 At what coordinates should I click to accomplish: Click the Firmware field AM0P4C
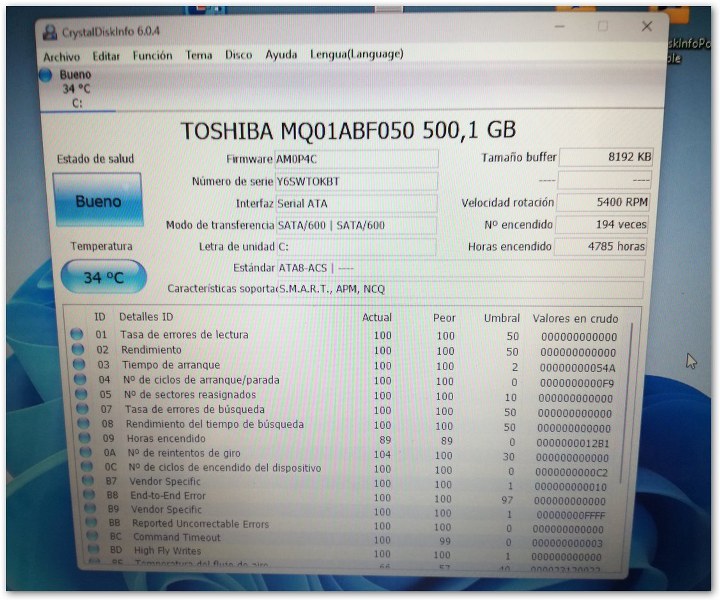coord(356,159)
